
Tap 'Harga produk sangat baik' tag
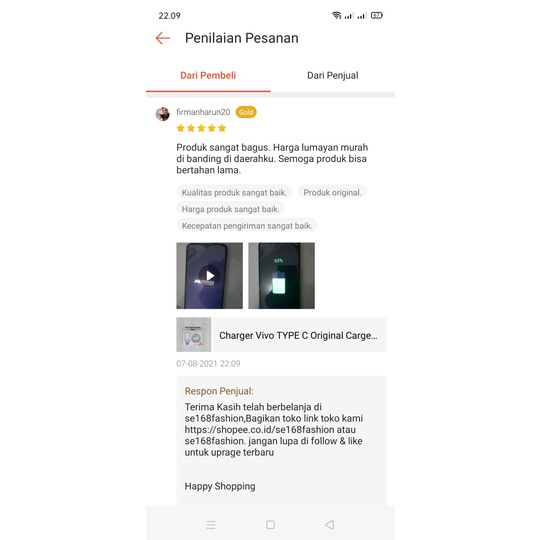[x=230, y=209]
